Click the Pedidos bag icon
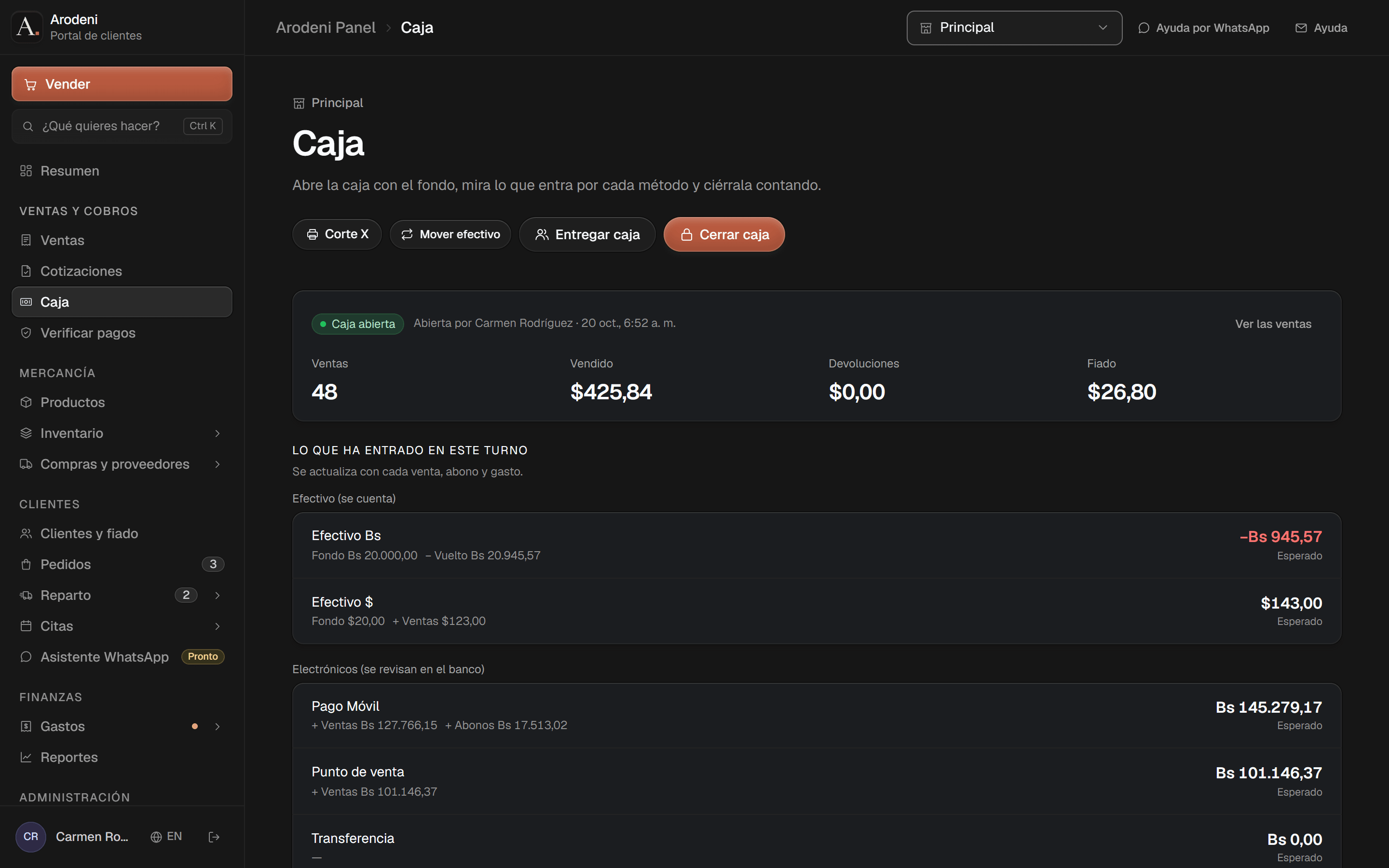1389x868 pixels. (26, 564)
